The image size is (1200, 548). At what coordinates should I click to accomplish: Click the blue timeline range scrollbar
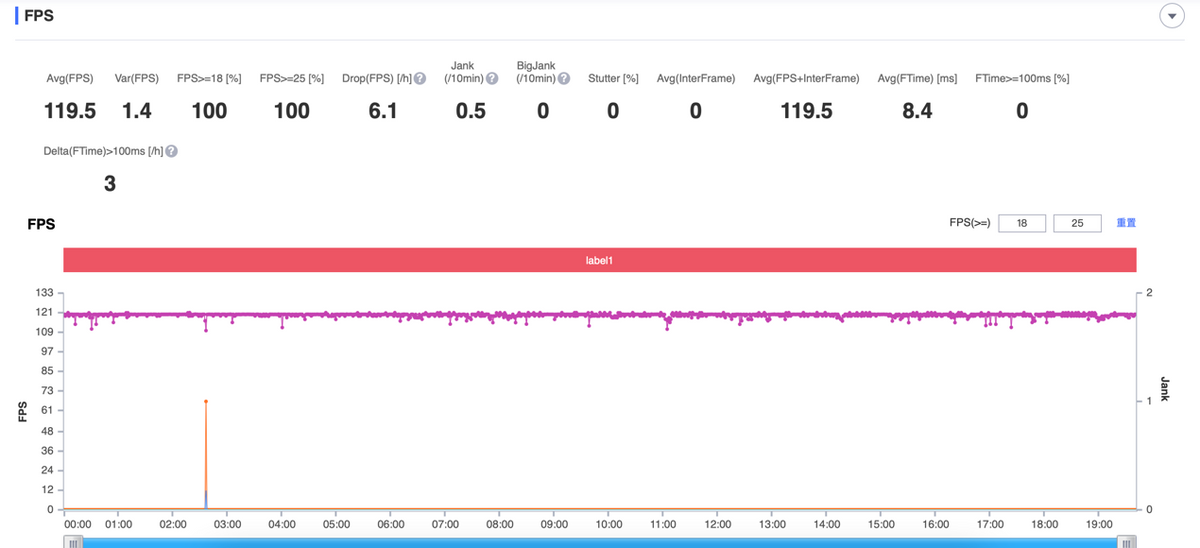point(600,543)
